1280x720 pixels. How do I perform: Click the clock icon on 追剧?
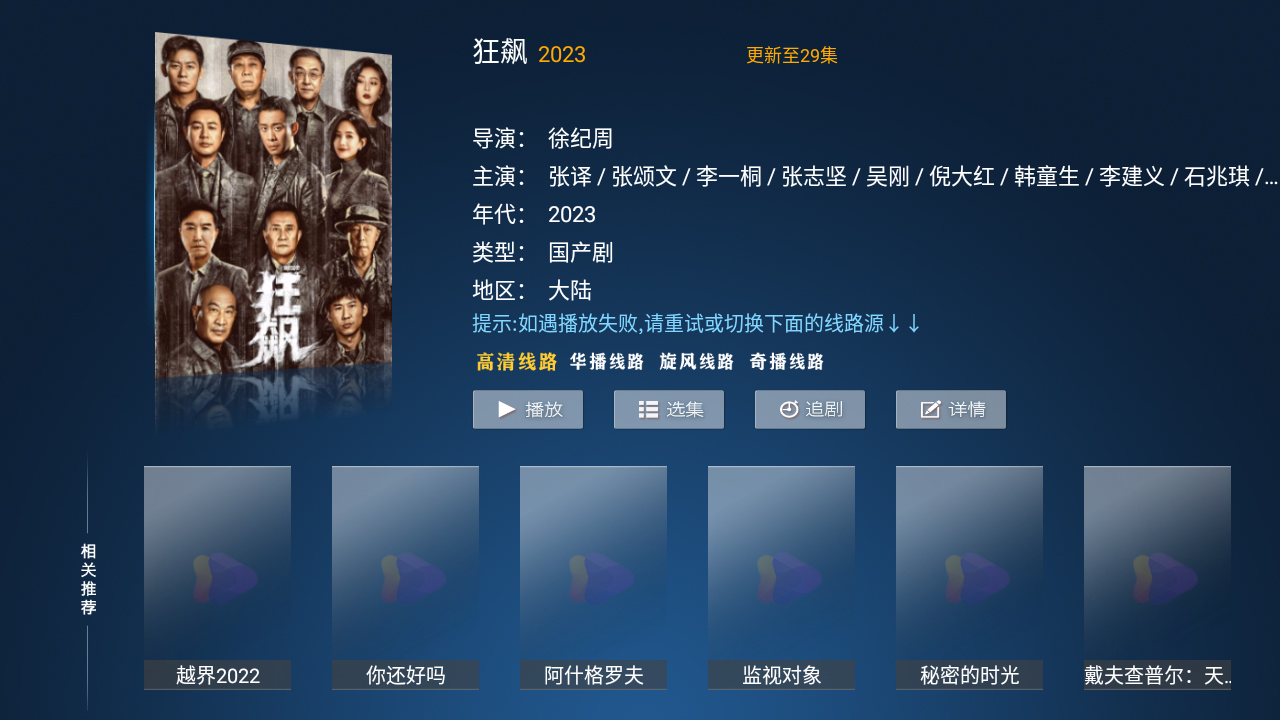[x=789, y=409]
